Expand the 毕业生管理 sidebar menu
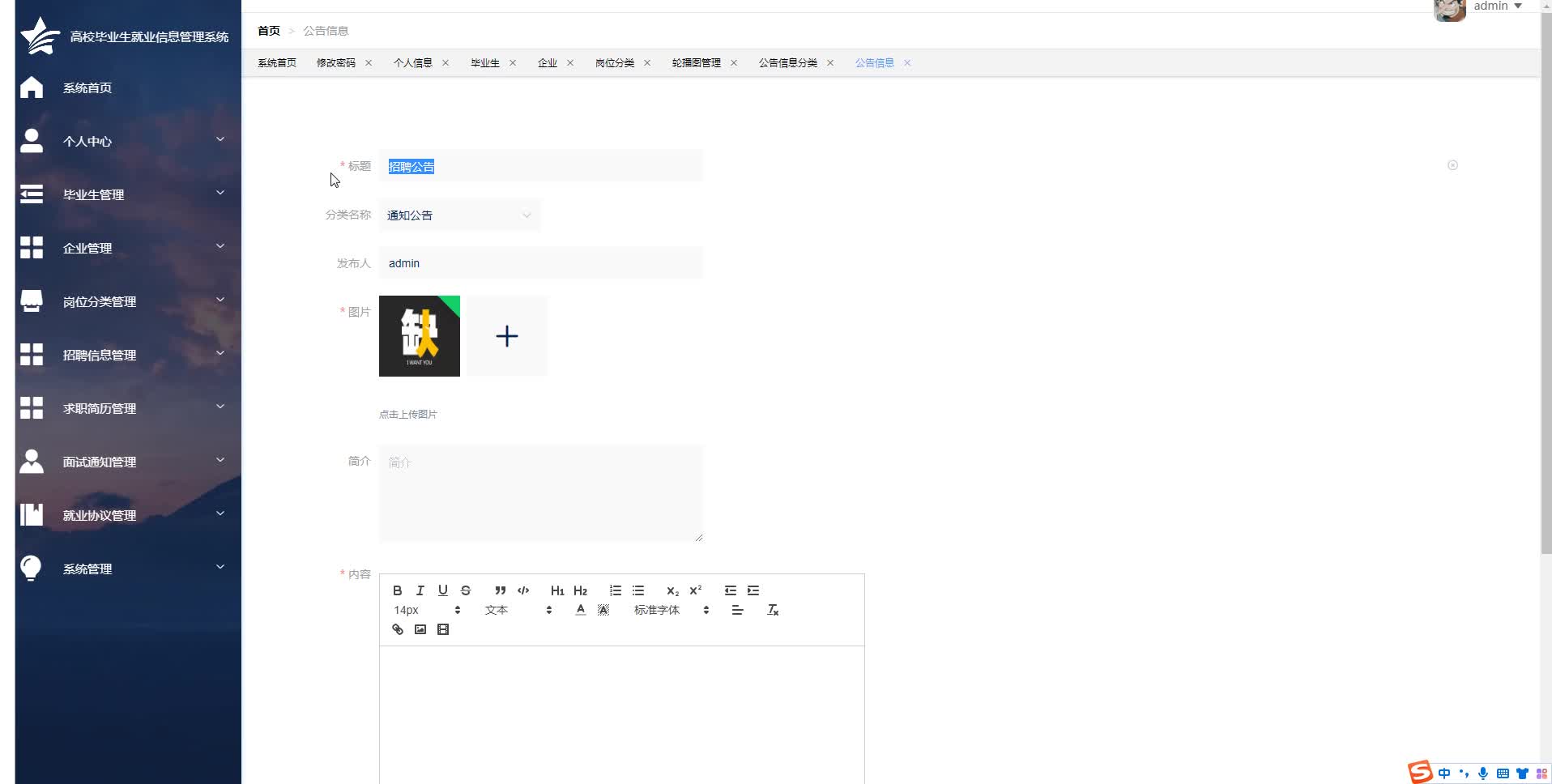 (x=128, y=194)
